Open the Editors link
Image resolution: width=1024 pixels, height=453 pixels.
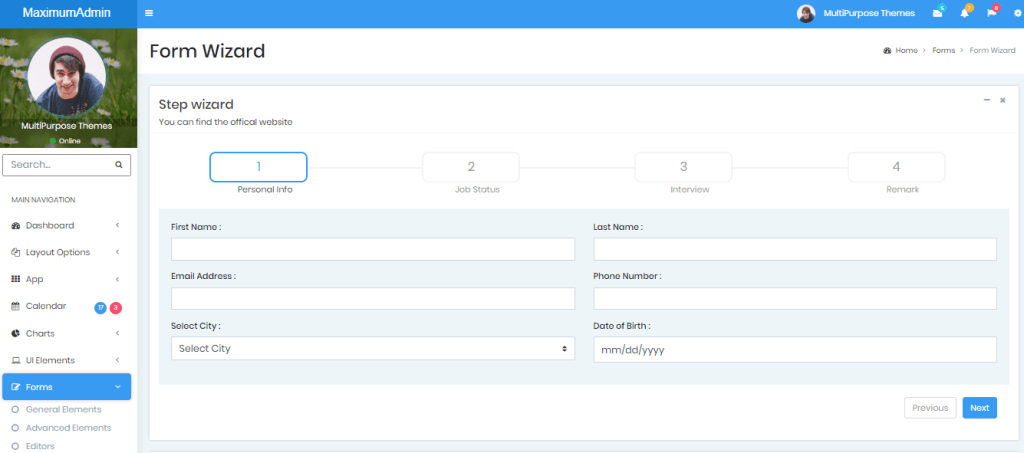point(40,446)
